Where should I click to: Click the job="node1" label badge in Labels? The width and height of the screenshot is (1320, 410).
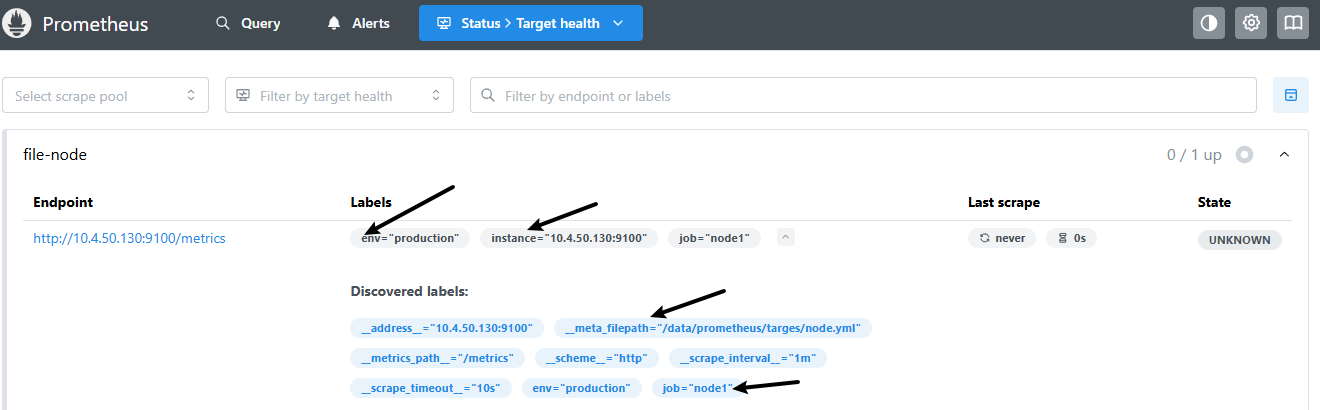(715, 239)
